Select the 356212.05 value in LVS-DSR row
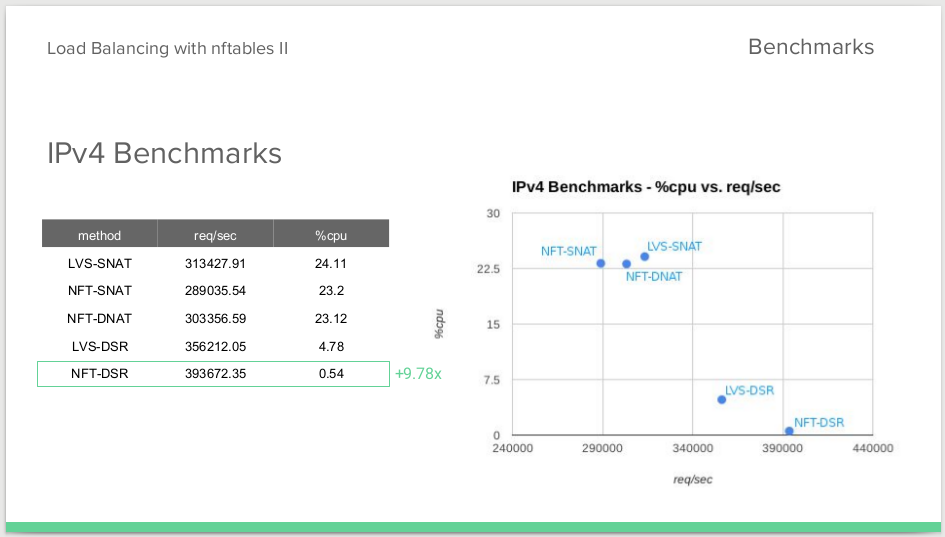 click(x=215, y=347)
